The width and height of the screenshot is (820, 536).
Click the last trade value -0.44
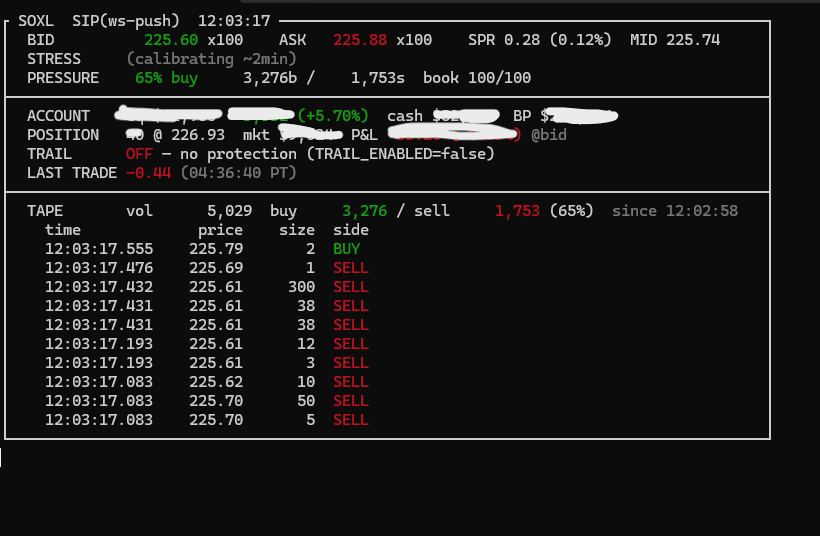pyautogui.click(x=149, y=173)
